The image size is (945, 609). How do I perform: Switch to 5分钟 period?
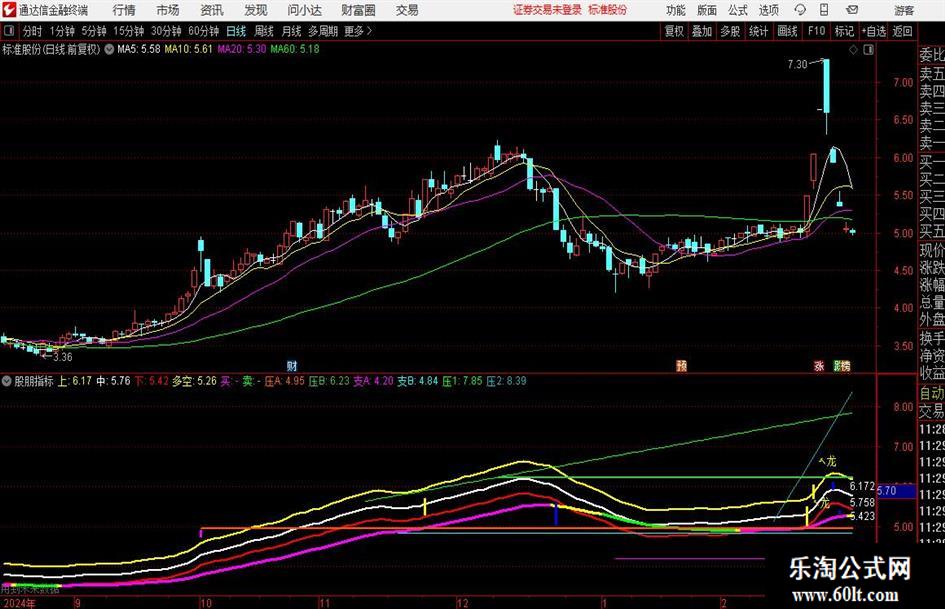94,31
